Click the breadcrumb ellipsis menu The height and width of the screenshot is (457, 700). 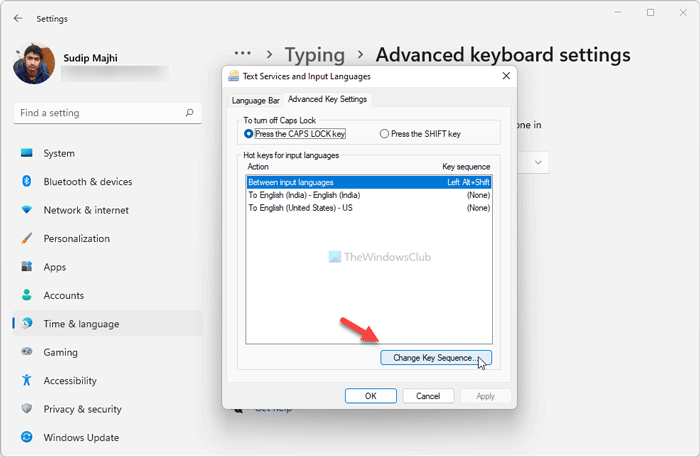242,54
